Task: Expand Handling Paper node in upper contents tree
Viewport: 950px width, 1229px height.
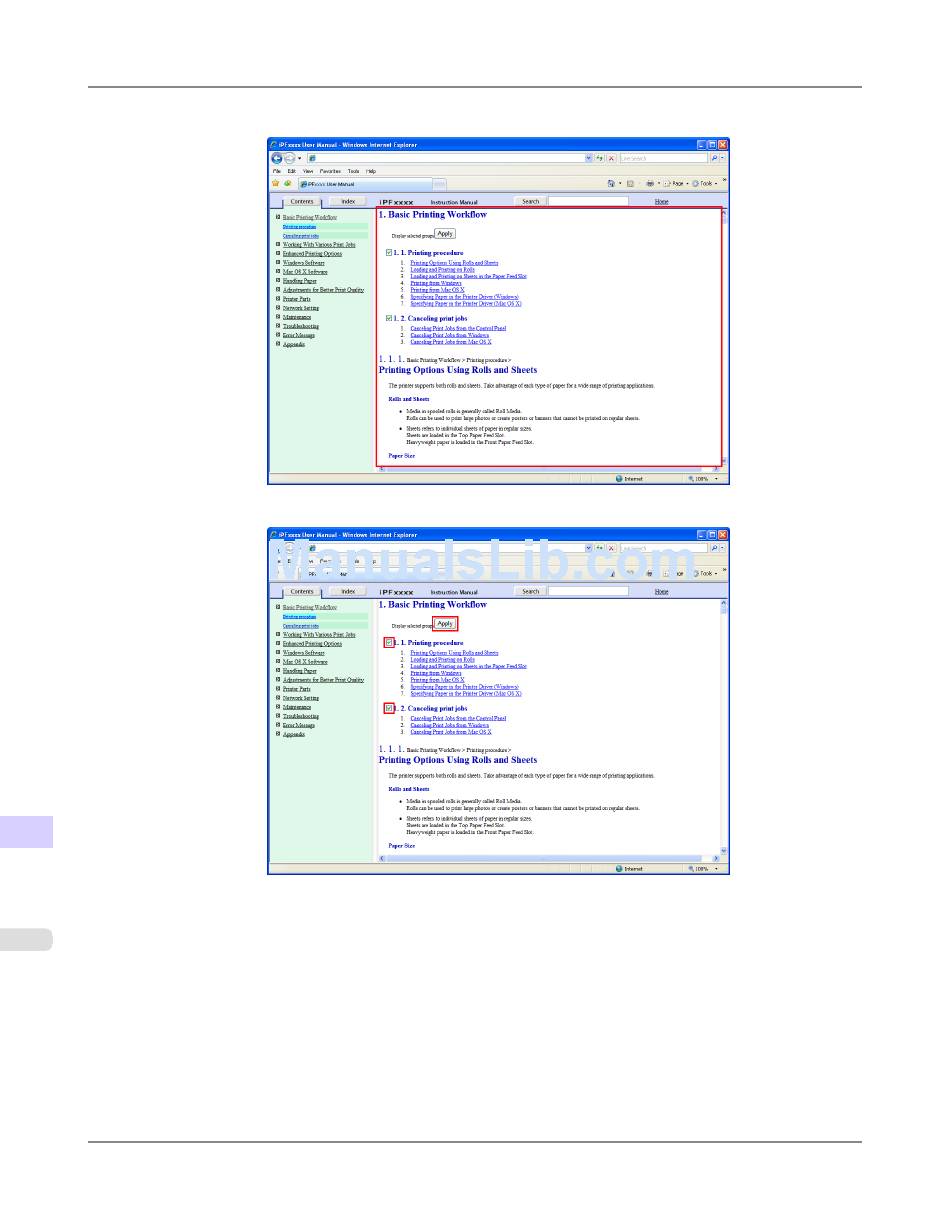Action: (x=278, y=281)
